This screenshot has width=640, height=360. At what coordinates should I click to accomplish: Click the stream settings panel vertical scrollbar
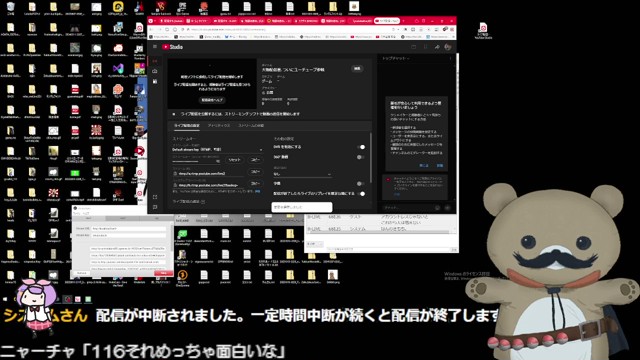click(x=371, y=157)
